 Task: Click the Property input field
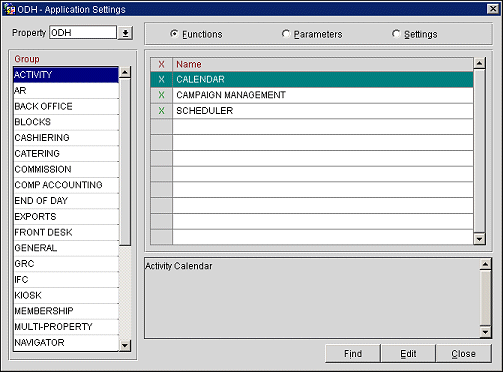83,33
